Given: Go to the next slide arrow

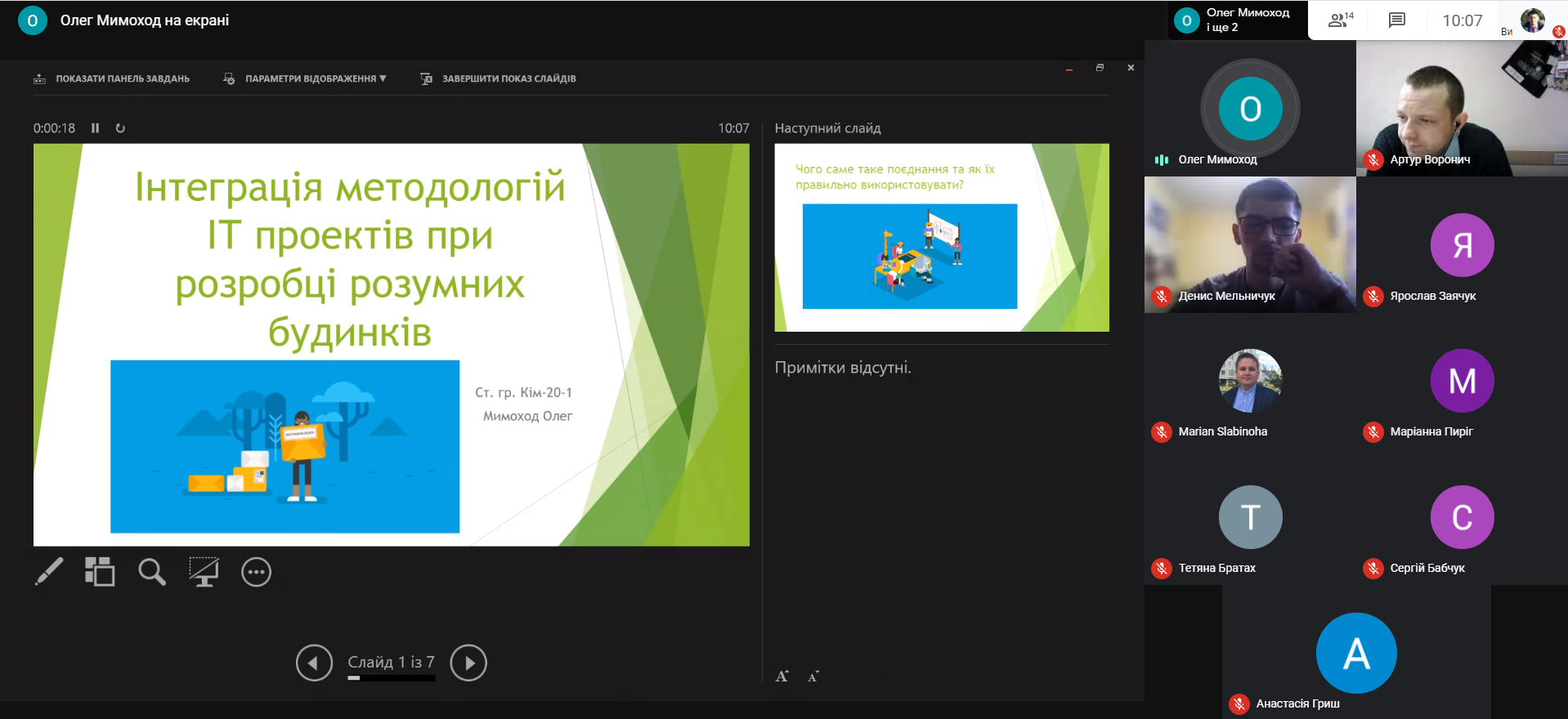Looking at the screenshot, I should click(468, 663).
